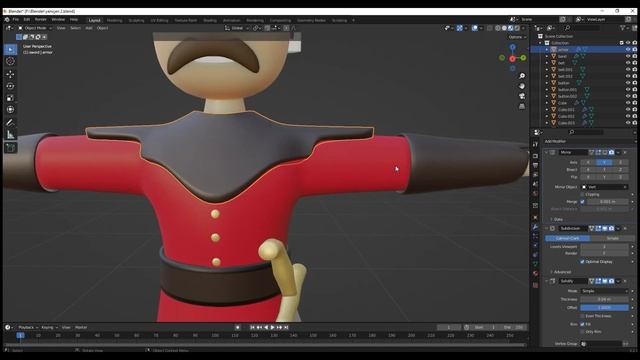Screen dimensions: 640x360
Task: Open the Tool properties tab icon
Action: 536,144
